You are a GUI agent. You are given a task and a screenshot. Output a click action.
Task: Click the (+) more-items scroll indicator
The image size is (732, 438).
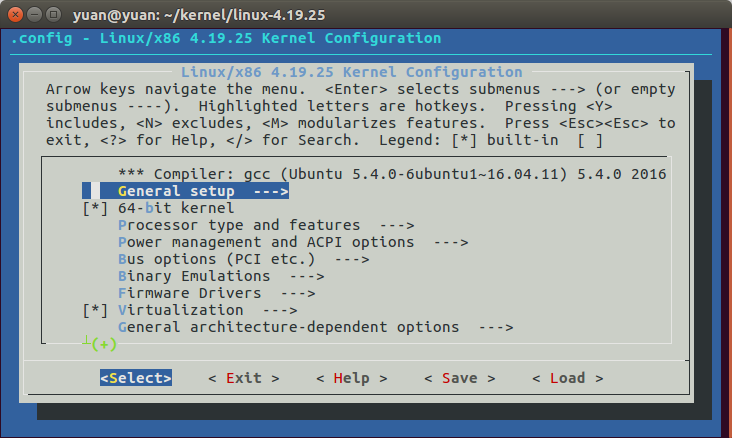[x=104, y=345]
